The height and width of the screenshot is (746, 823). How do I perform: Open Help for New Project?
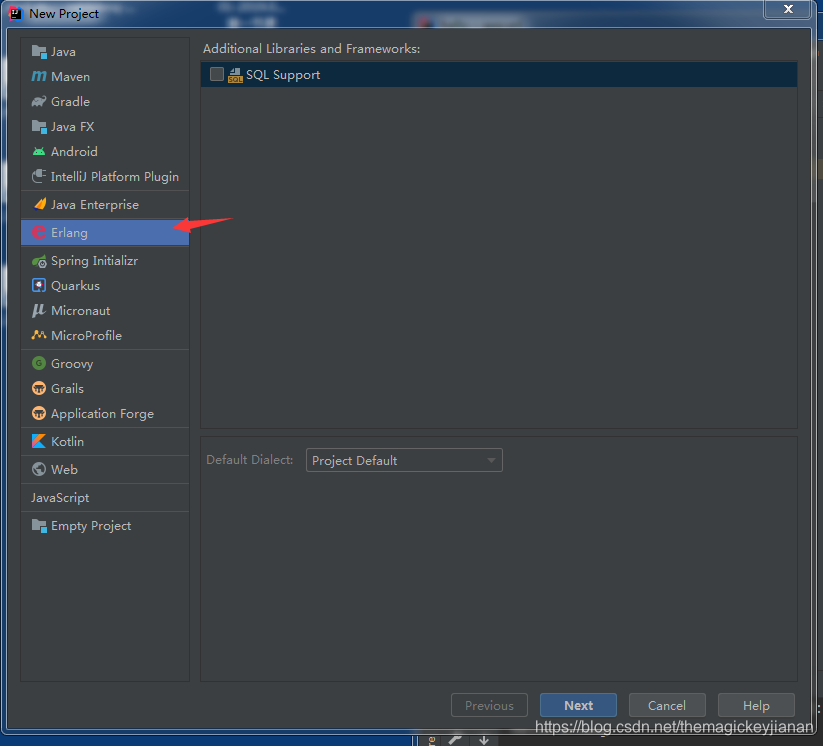tap(756, 705)
